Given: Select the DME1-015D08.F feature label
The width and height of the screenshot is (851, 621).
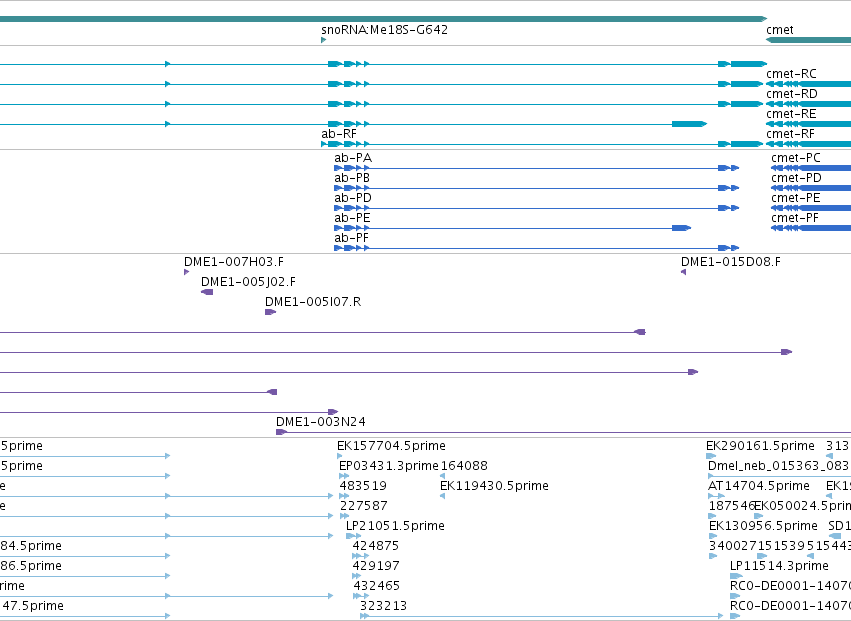Looking at the screenshot, I should pos(731,262).
